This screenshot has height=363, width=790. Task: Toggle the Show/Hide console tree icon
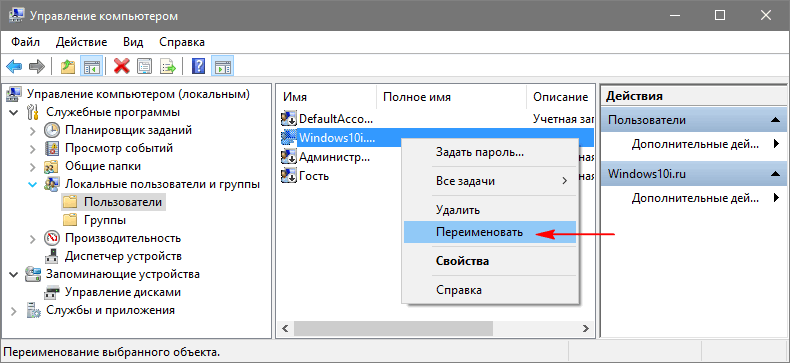[x=92, y=66]
